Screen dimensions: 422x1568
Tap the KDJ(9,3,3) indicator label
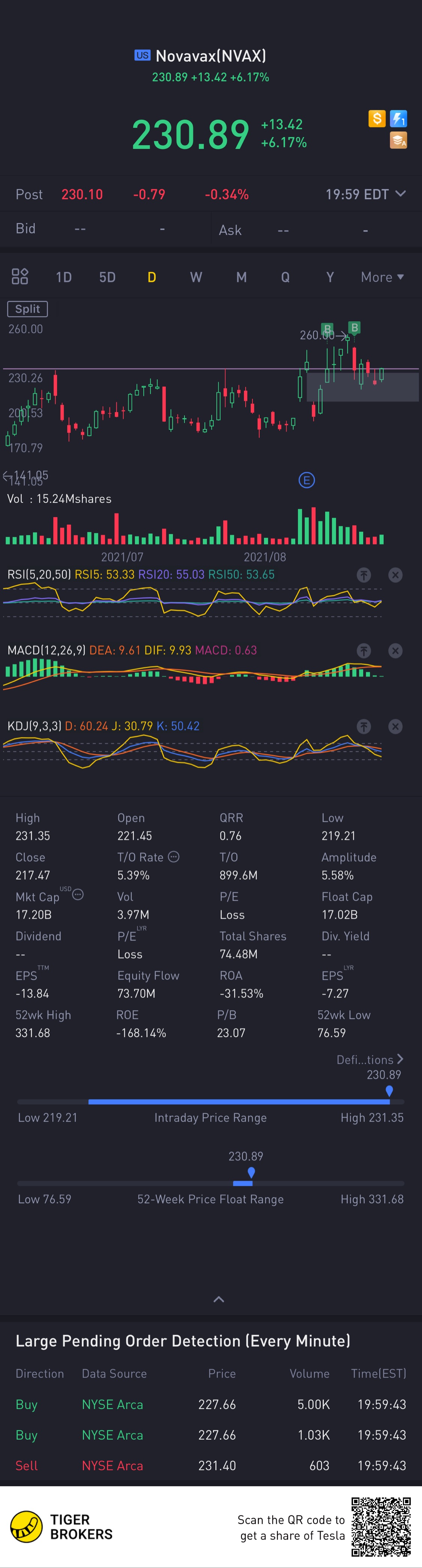coord(34,726)
